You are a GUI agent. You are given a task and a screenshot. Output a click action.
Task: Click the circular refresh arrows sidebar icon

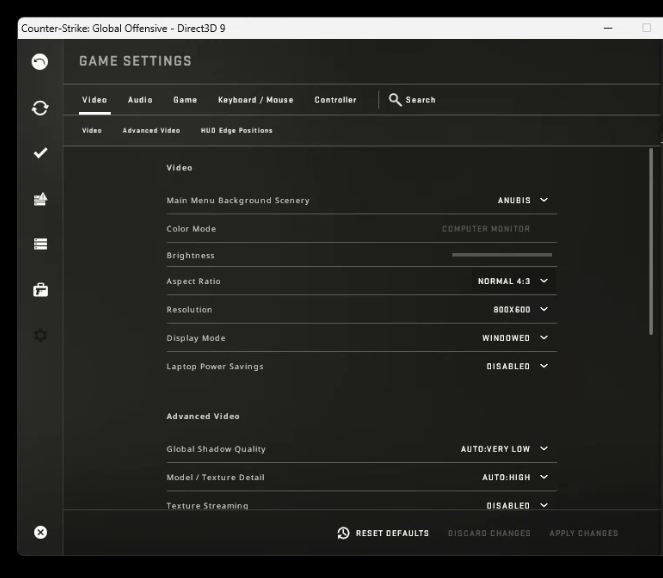[40, 108]
